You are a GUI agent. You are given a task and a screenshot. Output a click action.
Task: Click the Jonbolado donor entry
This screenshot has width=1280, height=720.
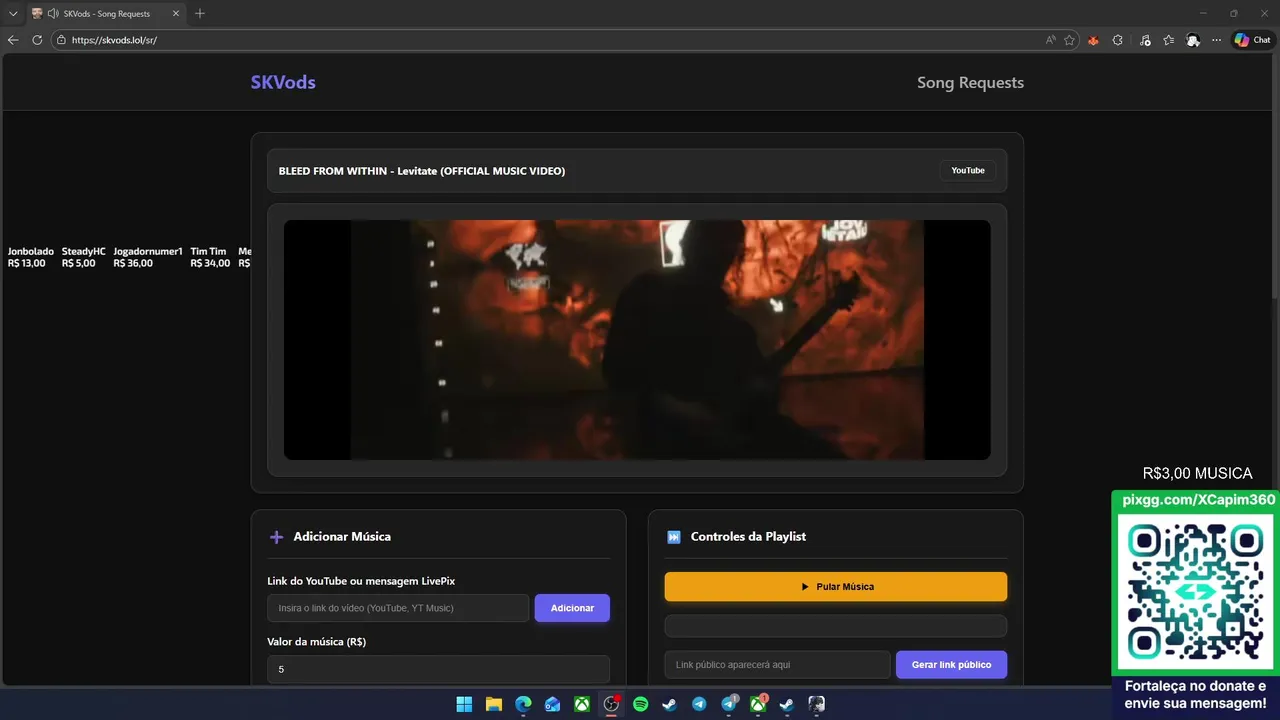(31, 257)
